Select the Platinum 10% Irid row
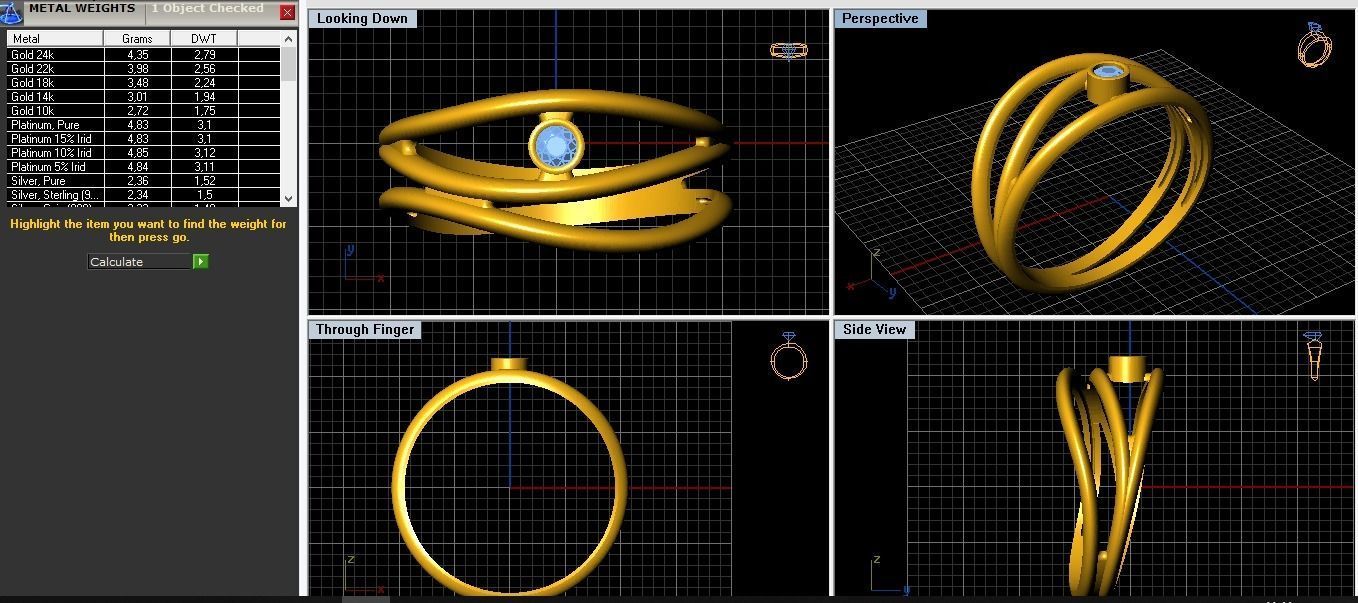The image size is (1358, 603). point(144,153)
